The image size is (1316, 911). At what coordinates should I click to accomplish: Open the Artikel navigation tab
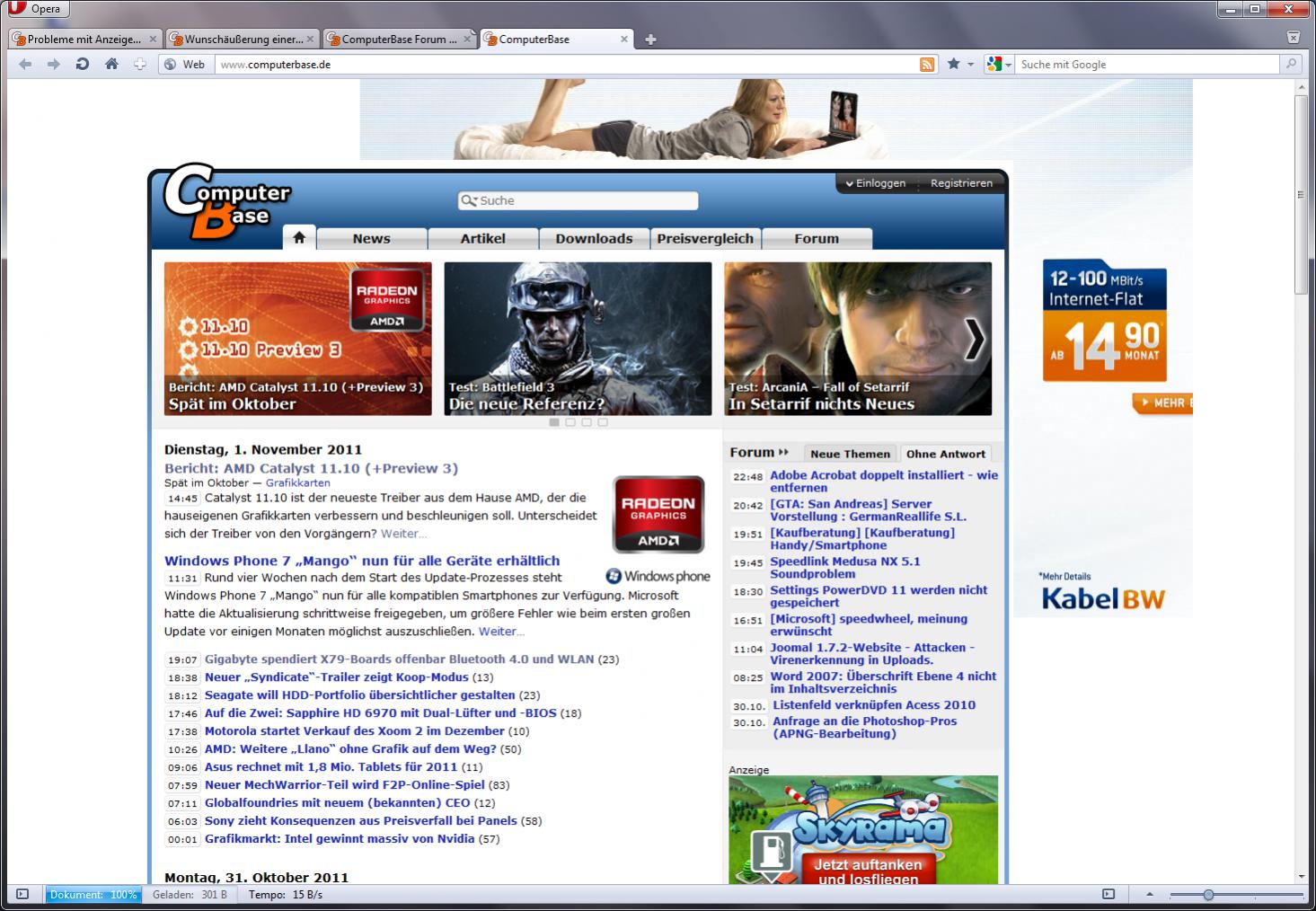click(483, 239)
